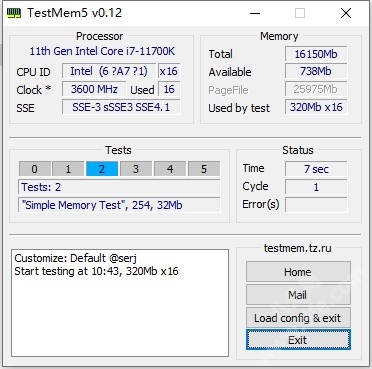Minimize the TestMem5 window
Viewport: 372px width, 369px height.
255,14
